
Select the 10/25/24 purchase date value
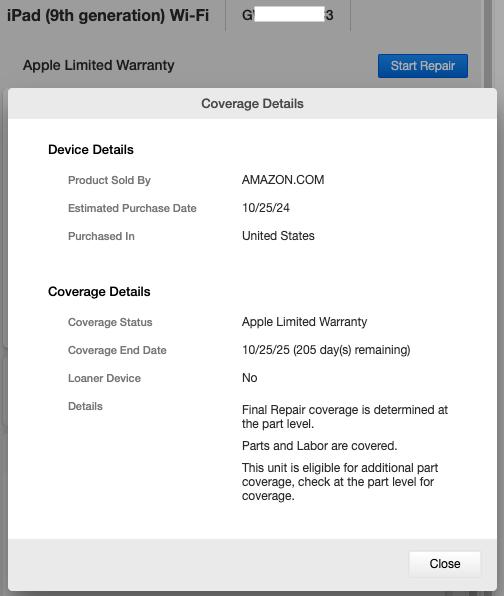(266, 208)
